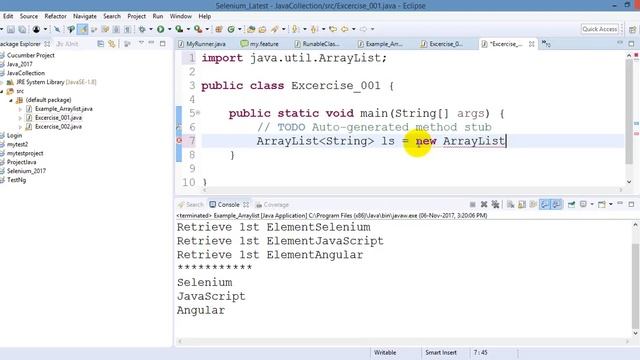Screen dimensions: 640x360
Task: Click the console horizontal scrollbar
Action: coord(402,341)
